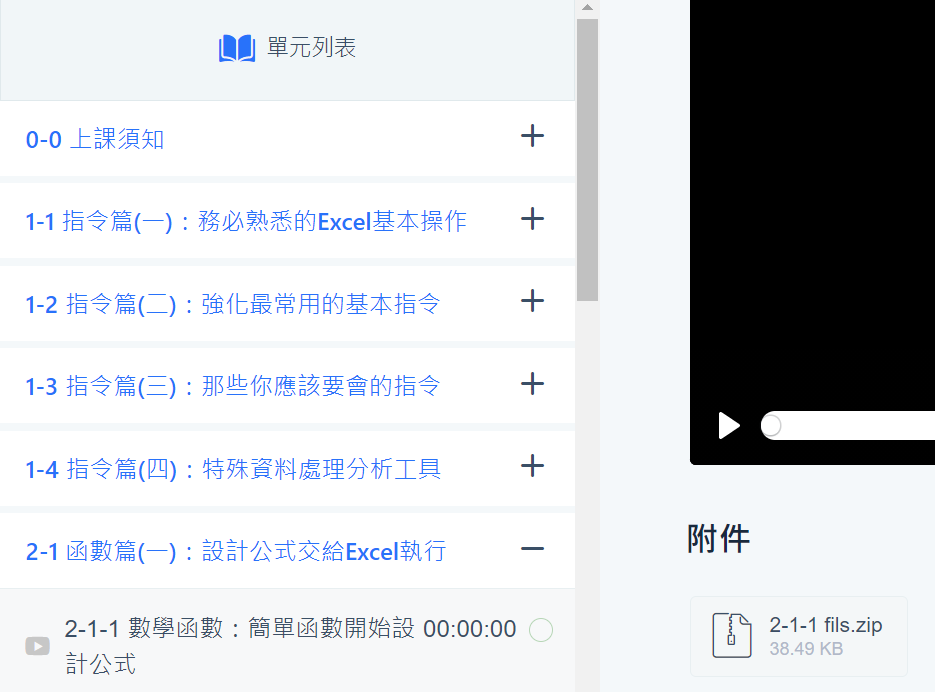Expand the 1-4 指令篇(四) section plus icon

(532, 466)
